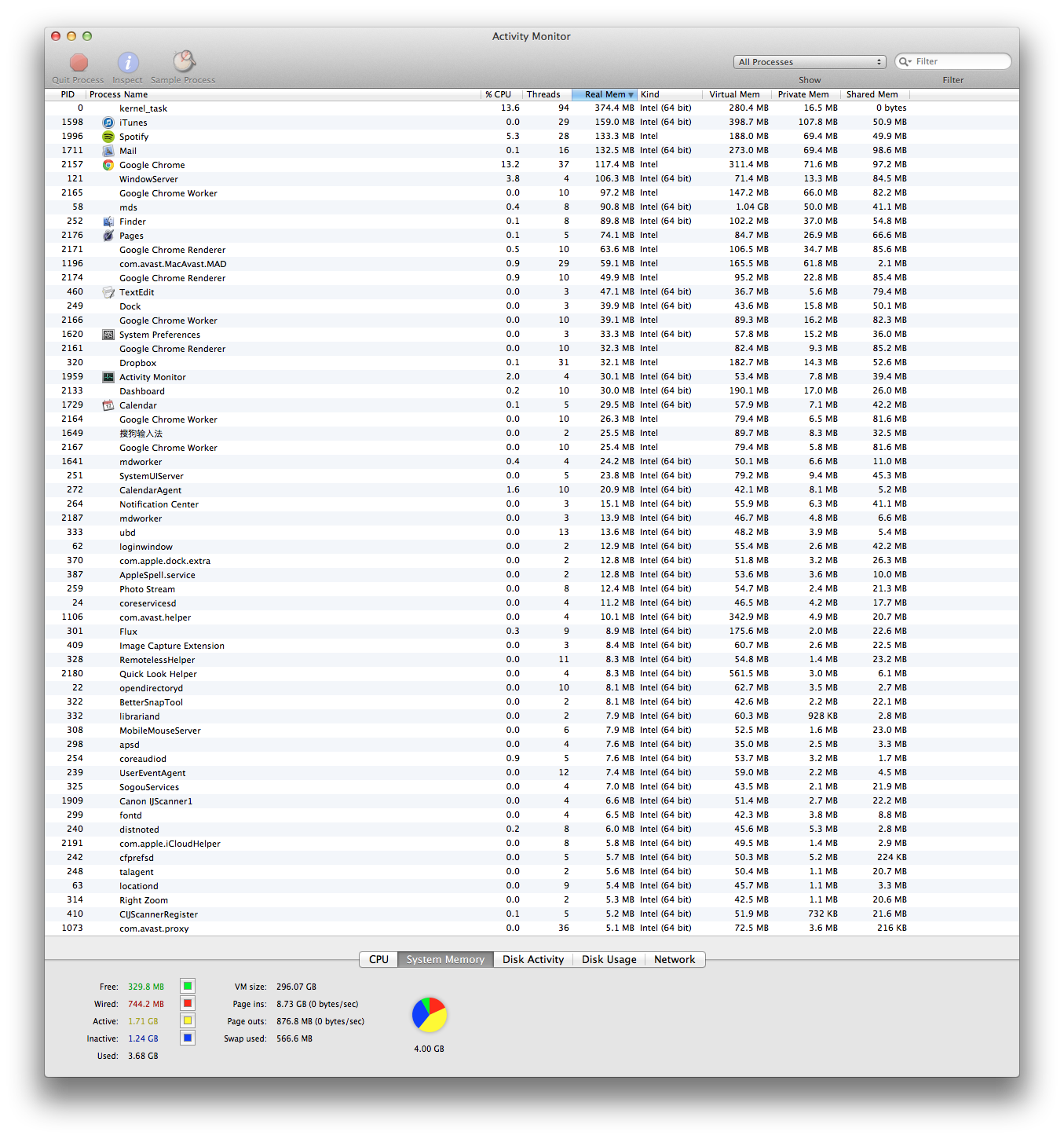Viewport: 1064px width, 1139px height.
Task: Select the SogouServices process row
Action: (x=532, y=787)
